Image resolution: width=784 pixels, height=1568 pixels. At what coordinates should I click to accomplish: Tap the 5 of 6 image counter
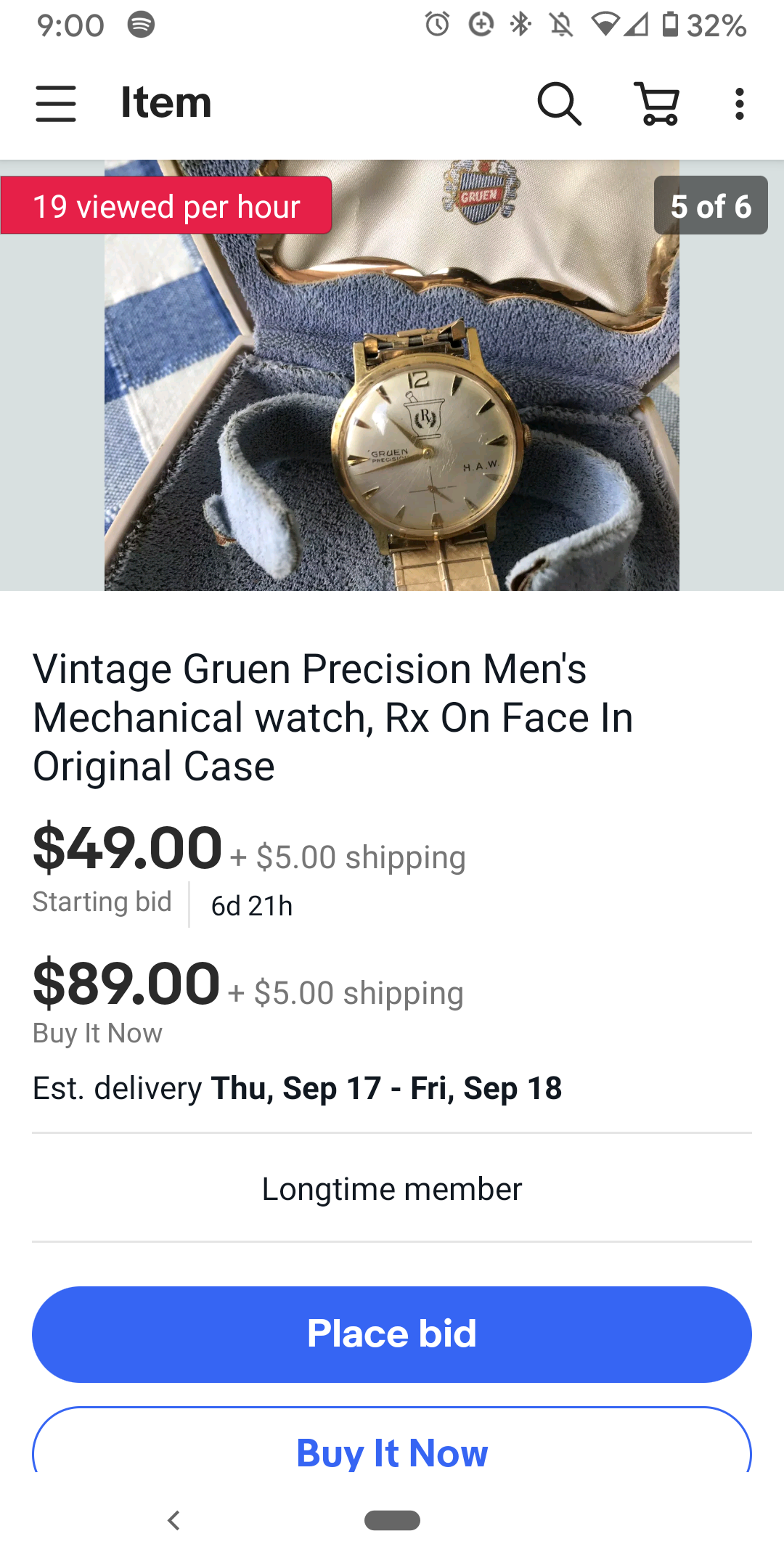[x=710, y=206]
